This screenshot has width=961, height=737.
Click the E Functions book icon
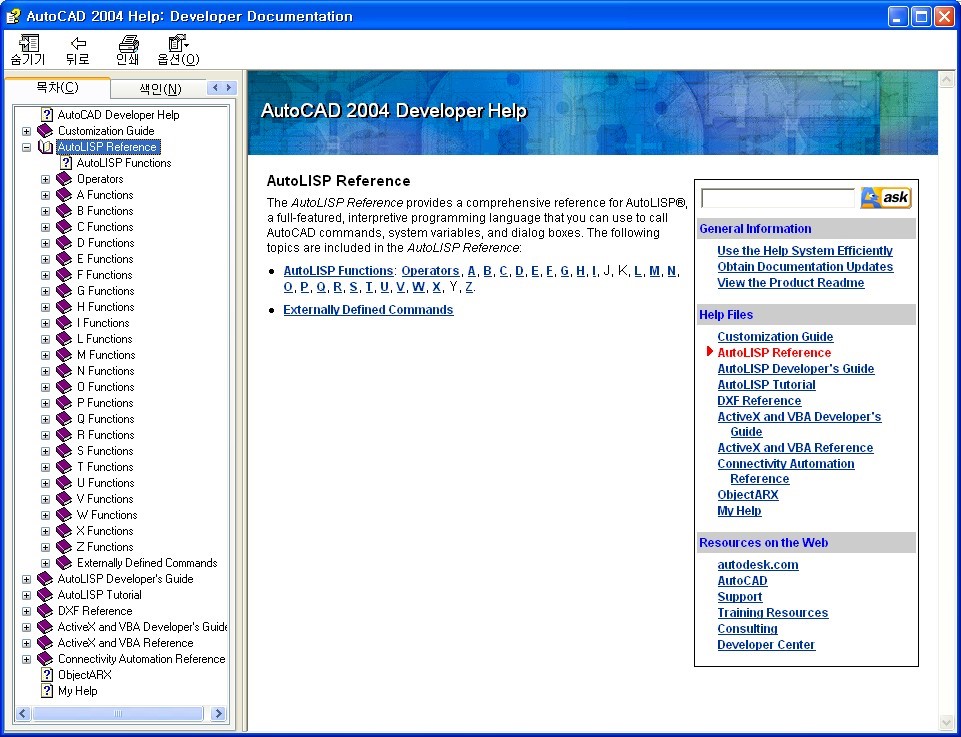pos(64,259)
